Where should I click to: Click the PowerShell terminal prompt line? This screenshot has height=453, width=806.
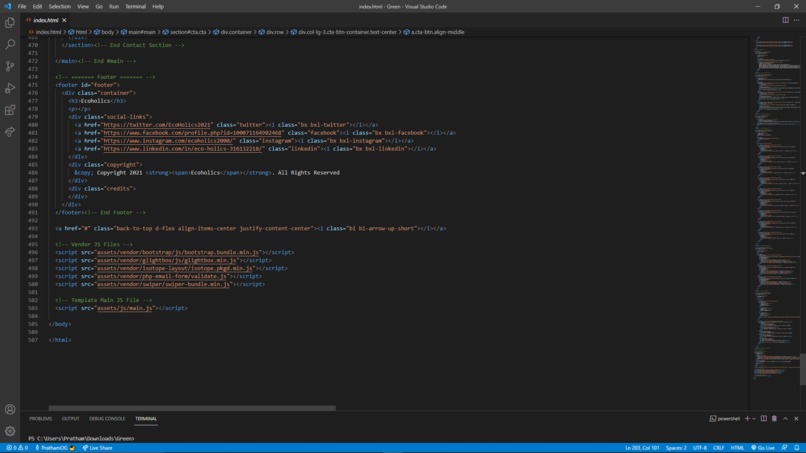(x=81, y=439)
